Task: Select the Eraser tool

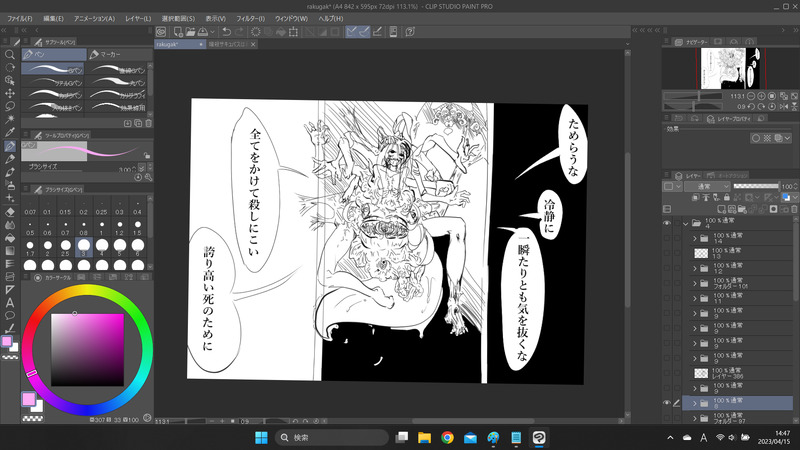Action: pos(9,212)
